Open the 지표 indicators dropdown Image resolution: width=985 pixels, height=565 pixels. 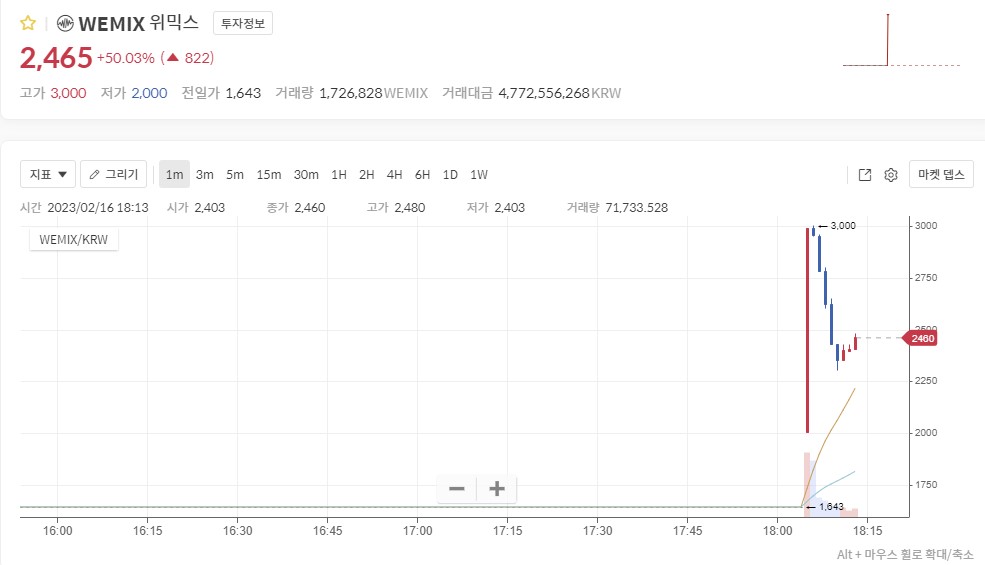(48, 174)
